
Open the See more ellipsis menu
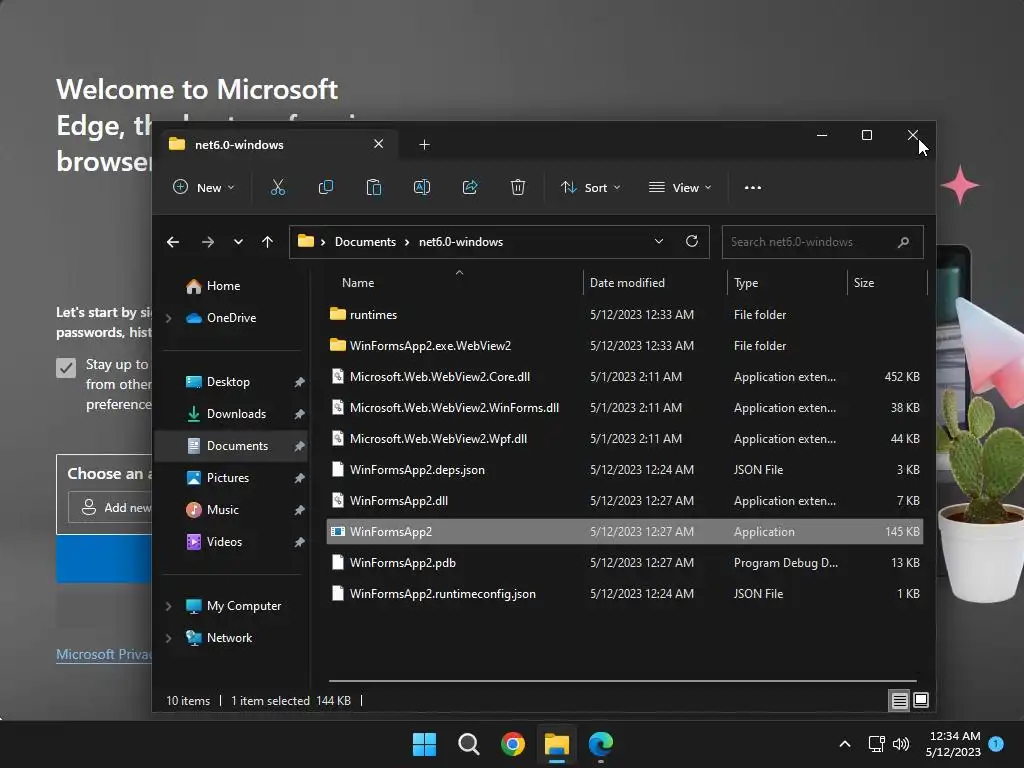[753, 187]
